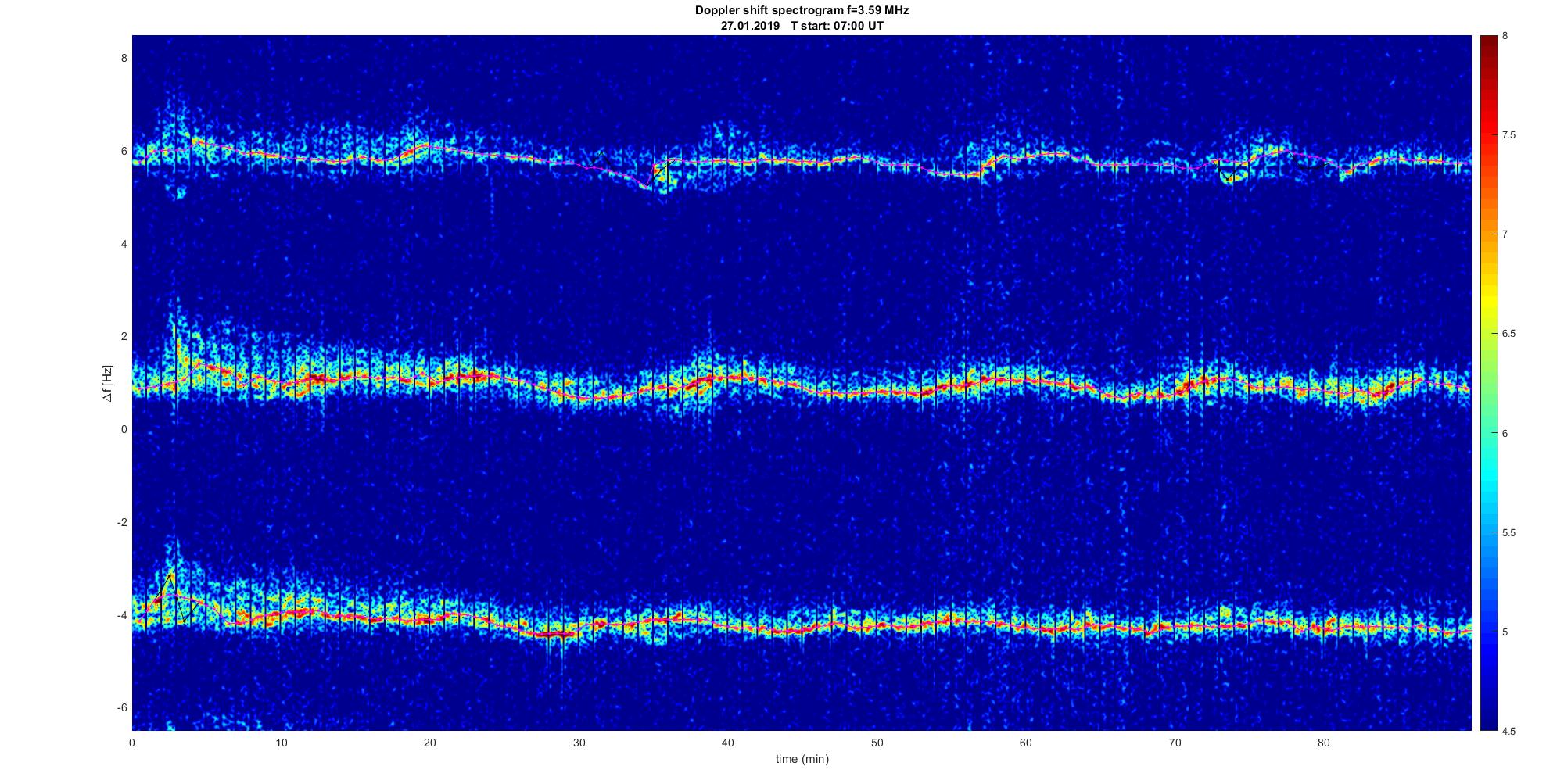Click the x-axis label 'time (min)'
This screenshot has height=784, width=1564.
[x=802, y=759]
